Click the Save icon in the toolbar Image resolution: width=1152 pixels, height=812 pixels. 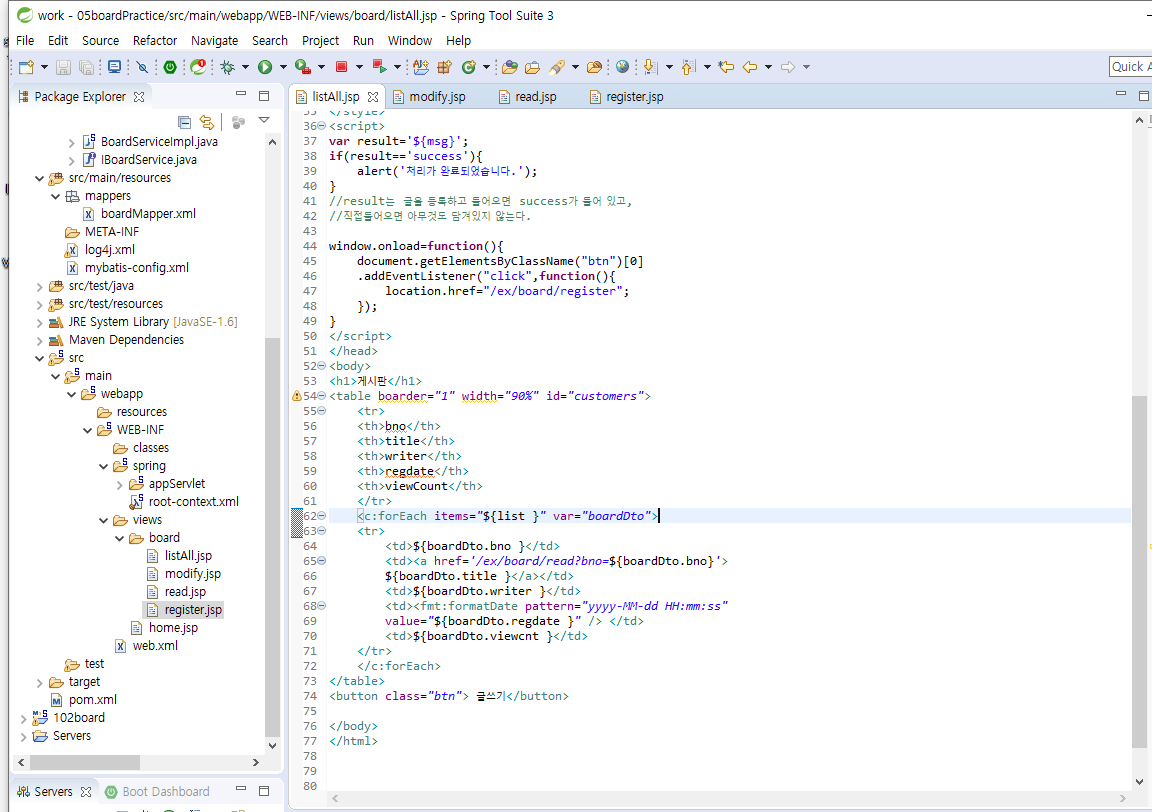pos(63,67)
